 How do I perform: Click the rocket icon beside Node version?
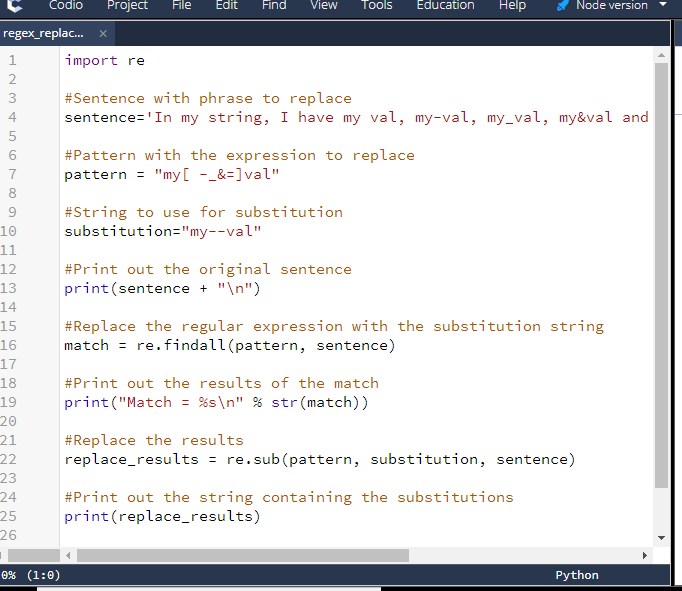tap(562, 6)
